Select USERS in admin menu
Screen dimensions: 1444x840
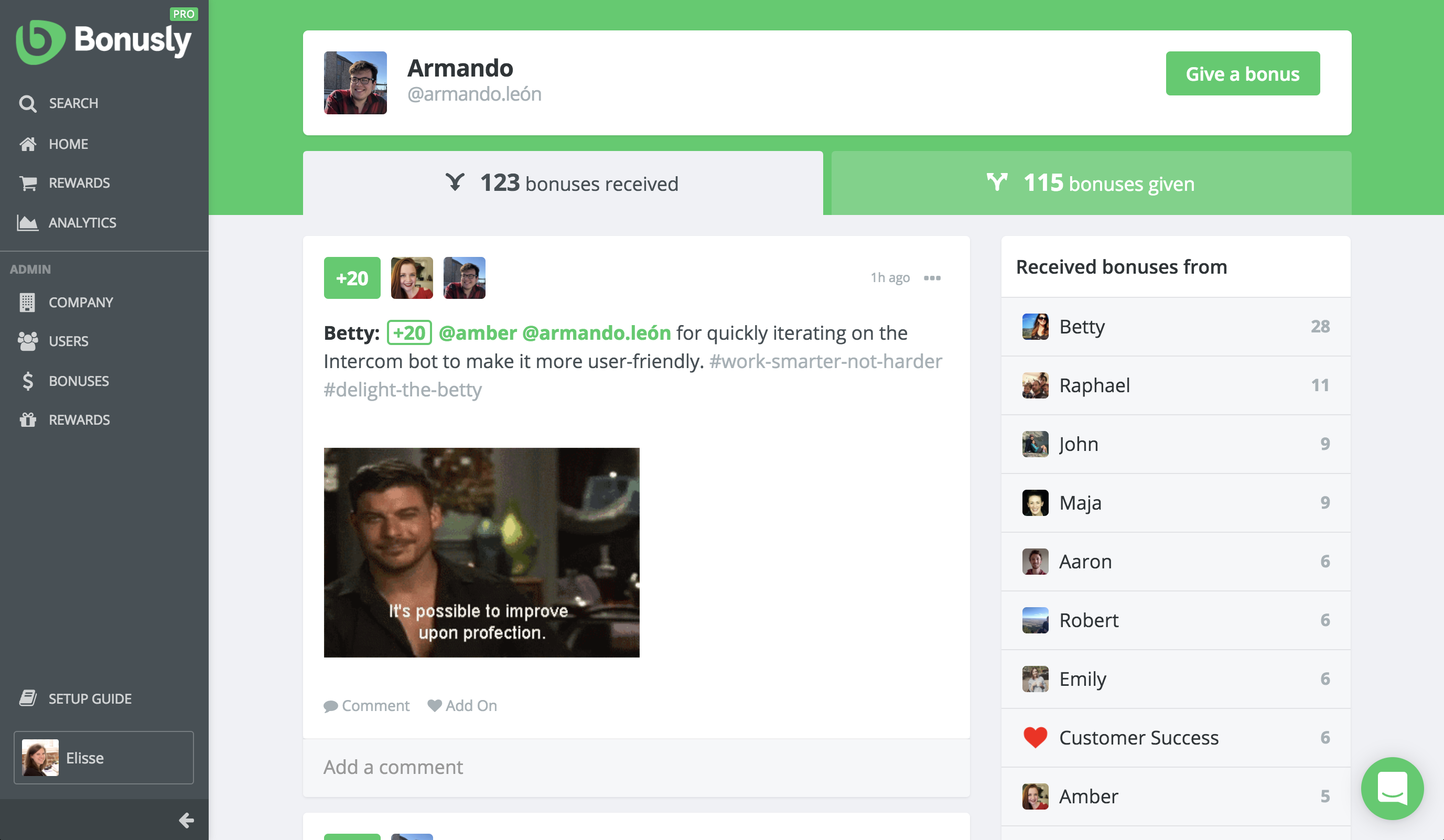(68, 341)
